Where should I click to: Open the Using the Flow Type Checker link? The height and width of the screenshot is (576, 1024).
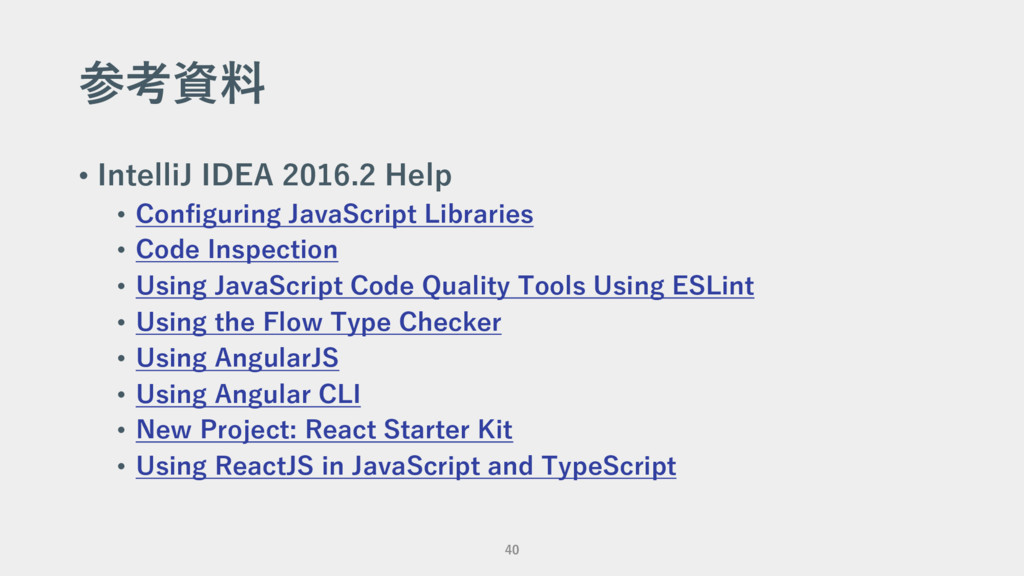coord(319,322)
